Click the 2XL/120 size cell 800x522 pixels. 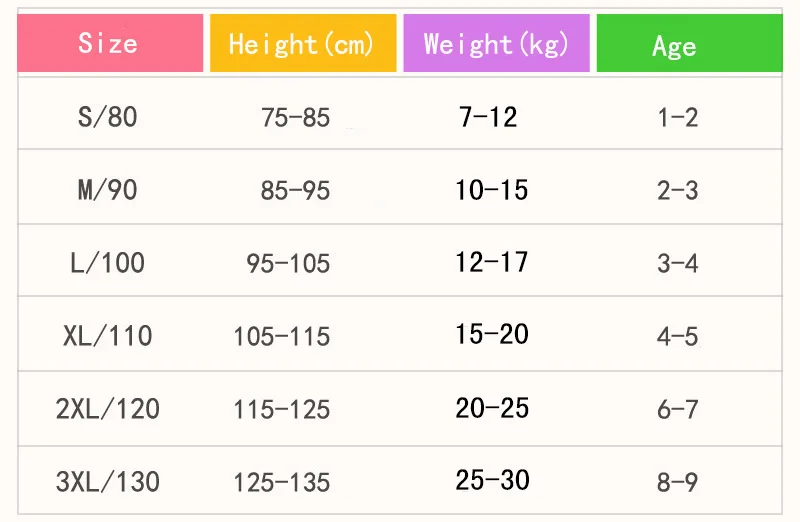tap(108, 409)
